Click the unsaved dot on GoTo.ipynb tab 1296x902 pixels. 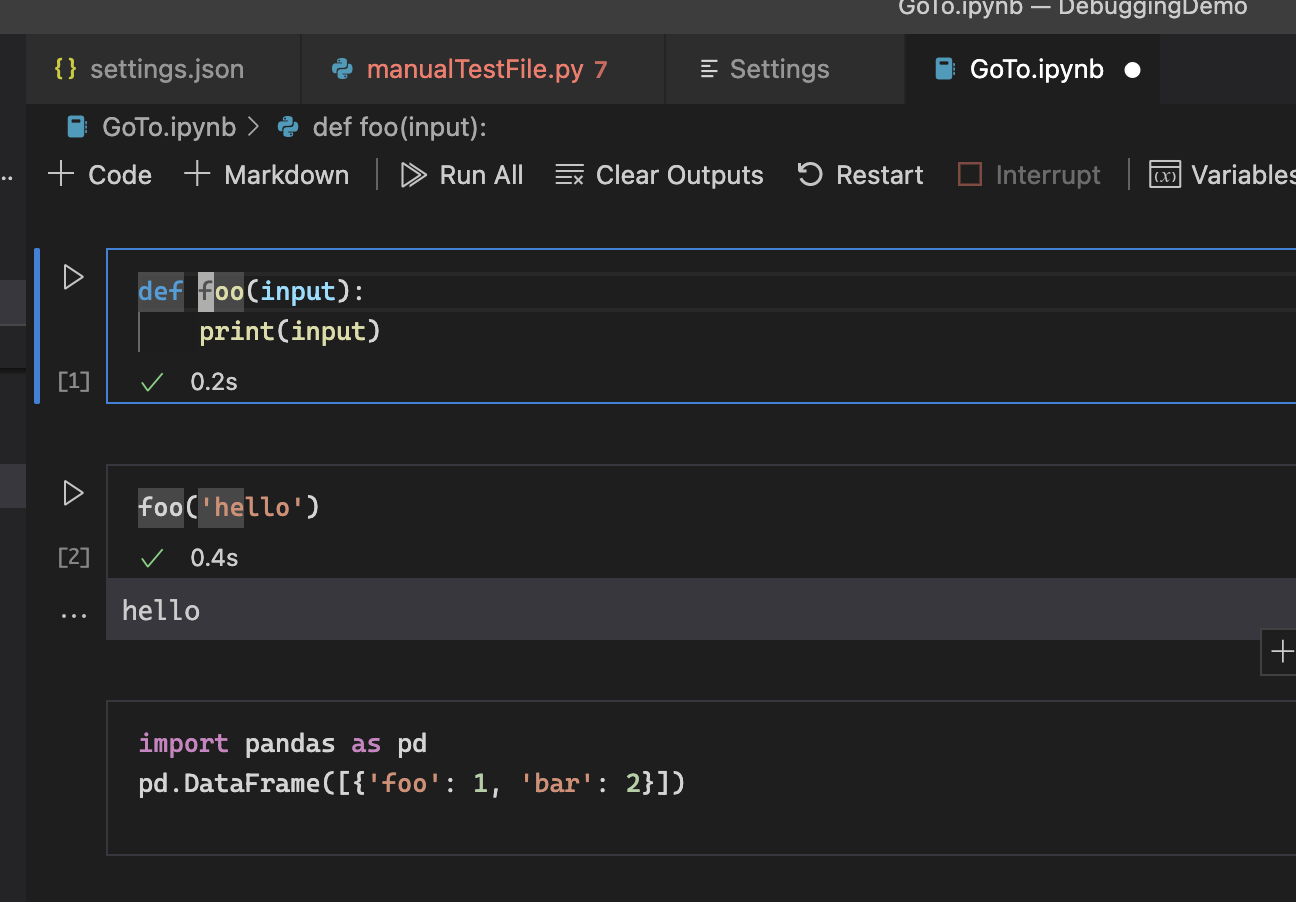tap(1132, 70)
